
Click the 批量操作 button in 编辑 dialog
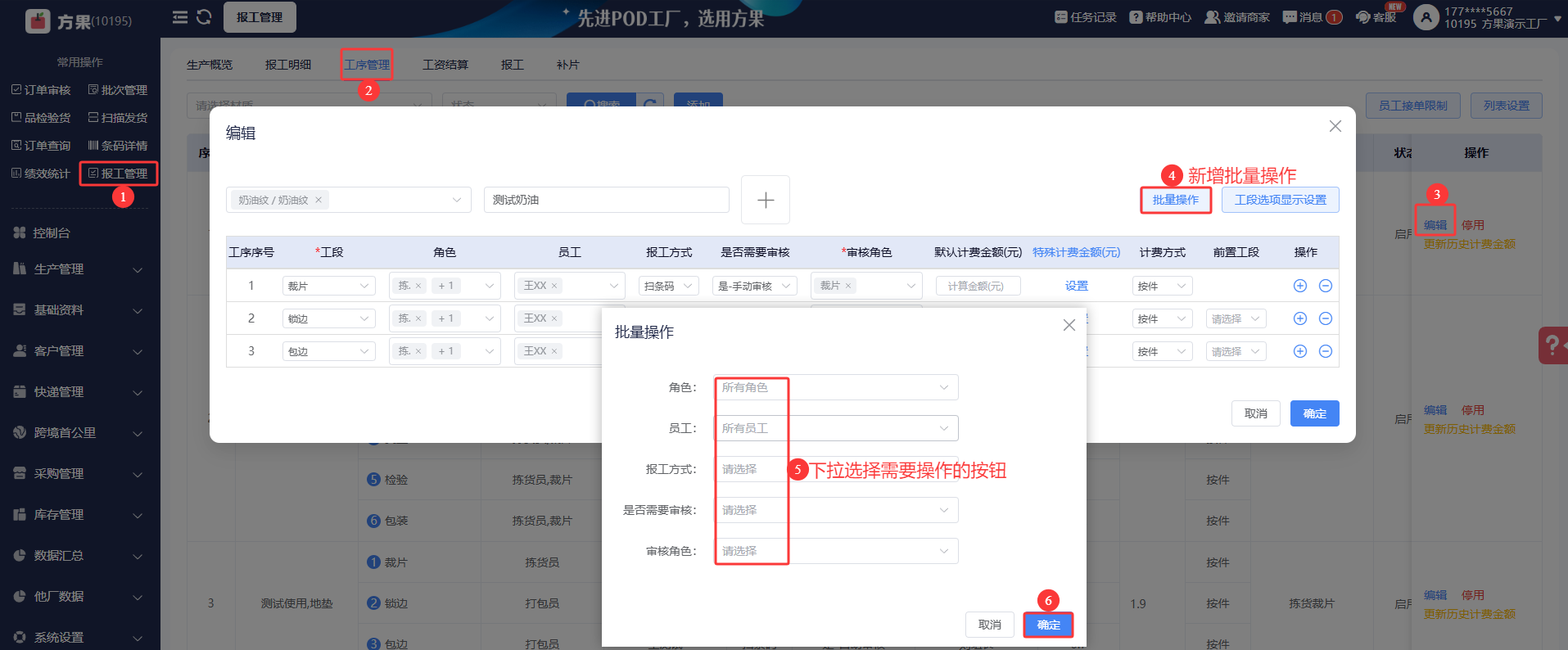1176,200
